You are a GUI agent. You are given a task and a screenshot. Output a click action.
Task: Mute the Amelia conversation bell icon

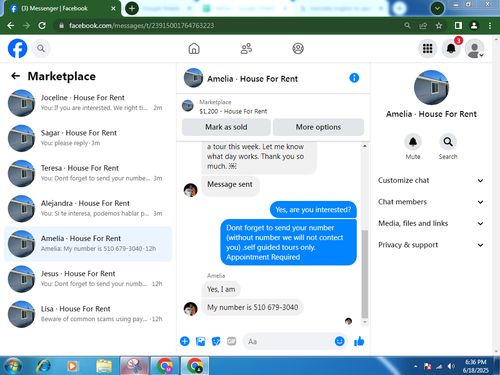tap(413, 142)
